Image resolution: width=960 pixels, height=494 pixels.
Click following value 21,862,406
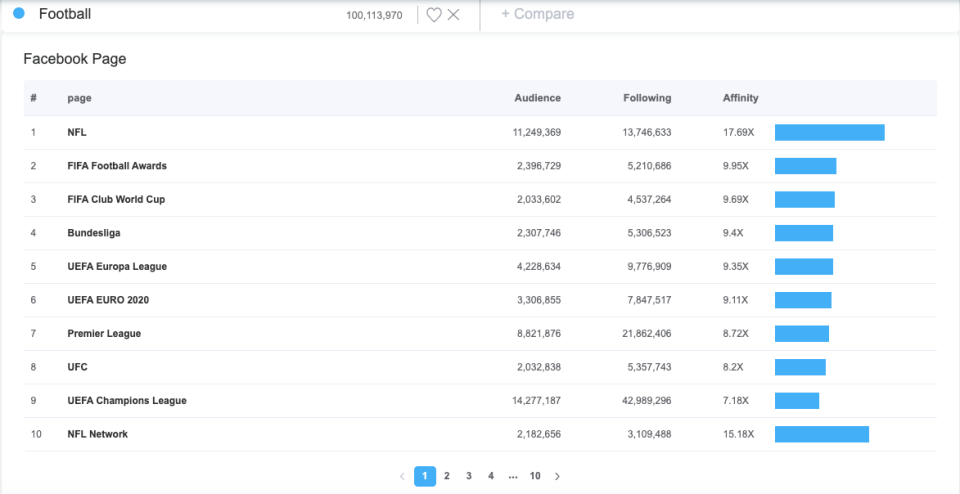(x=647, y=334)
